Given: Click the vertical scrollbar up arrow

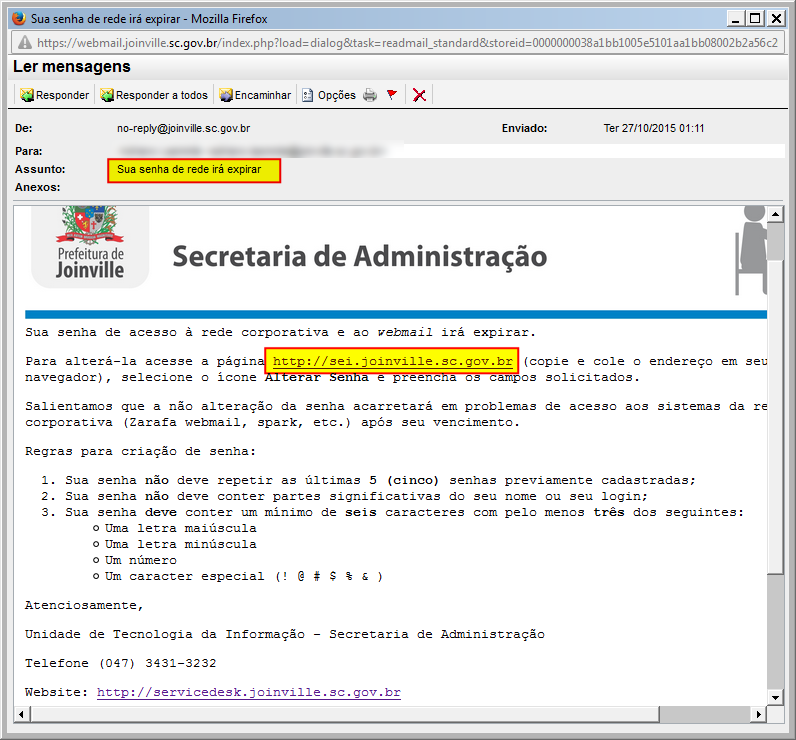Looking at the screenshot, I should pos(776,214).
